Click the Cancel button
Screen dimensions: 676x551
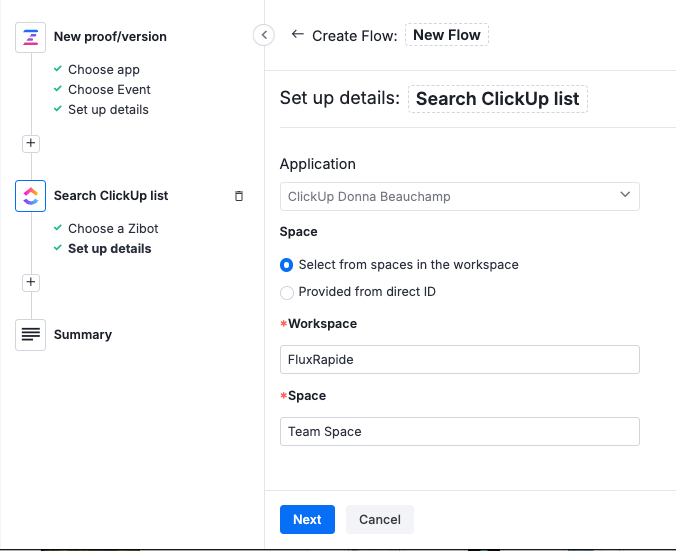(x=380, y=520)
